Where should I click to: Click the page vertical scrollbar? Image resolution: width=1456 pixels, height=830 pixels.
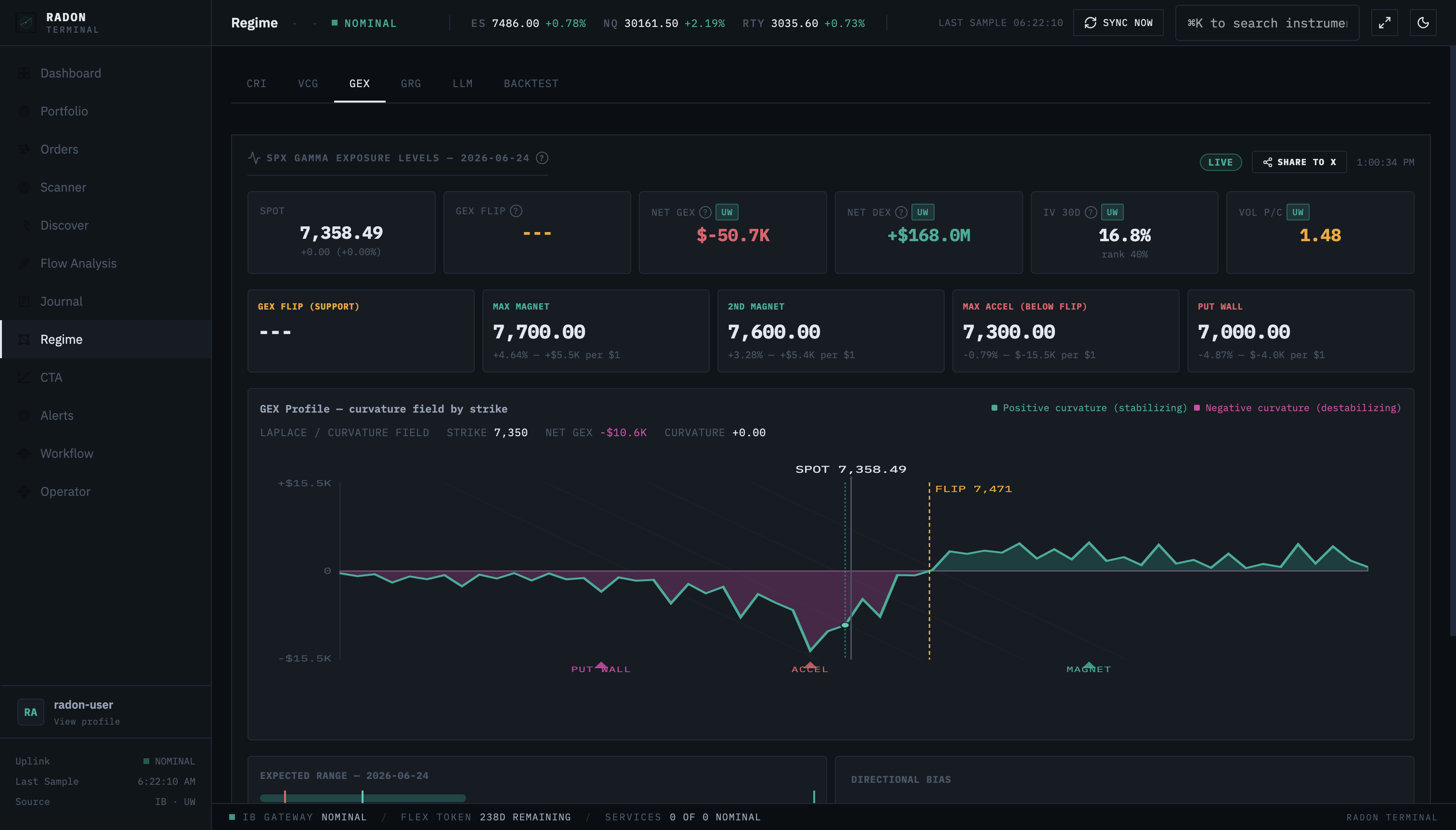pos(1453,341)
